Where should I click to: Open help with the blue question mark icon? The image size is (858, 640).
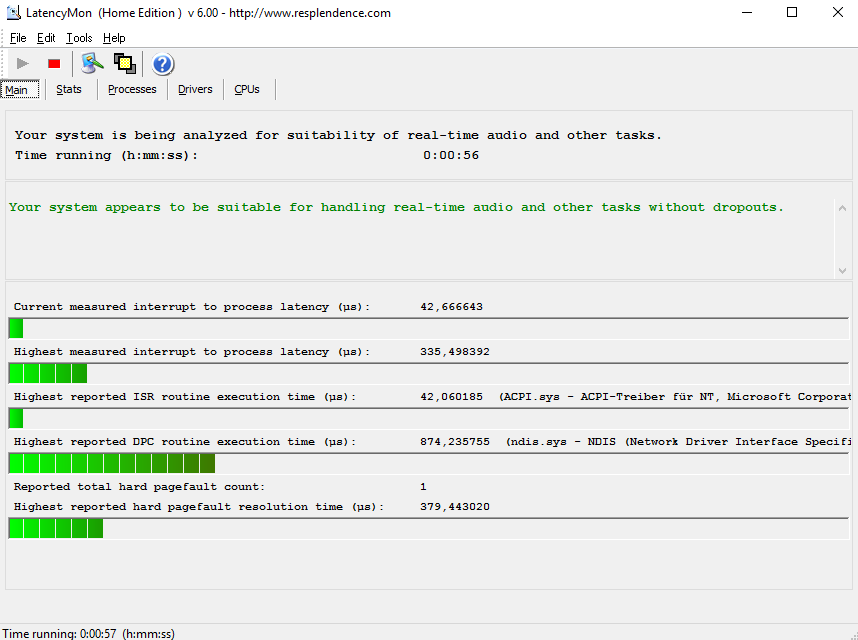pyautogui.click(x=163, y=65)
